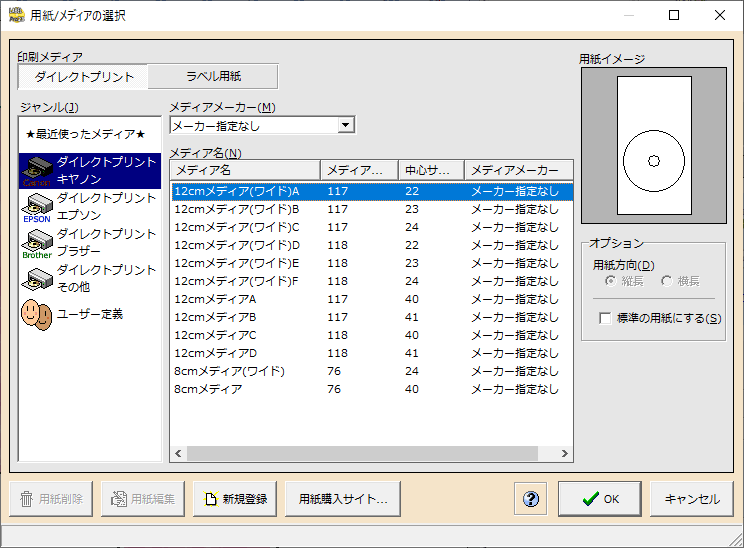Click the horizontal scrollbar left arrow
The width and height of the screenshot is (744, 548).
[178, 454]
